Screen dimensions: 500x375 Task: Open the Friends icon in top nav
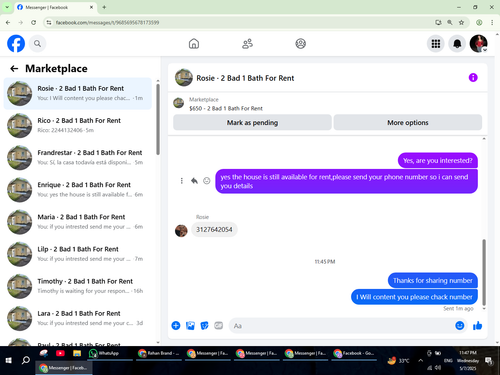(x=247, y=44)
